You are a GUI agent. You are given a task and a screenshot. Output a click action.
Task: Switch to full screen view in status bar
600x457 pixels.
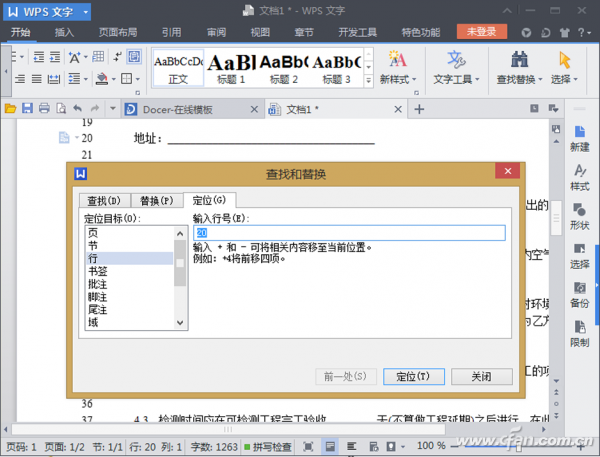tap(308, 446)
